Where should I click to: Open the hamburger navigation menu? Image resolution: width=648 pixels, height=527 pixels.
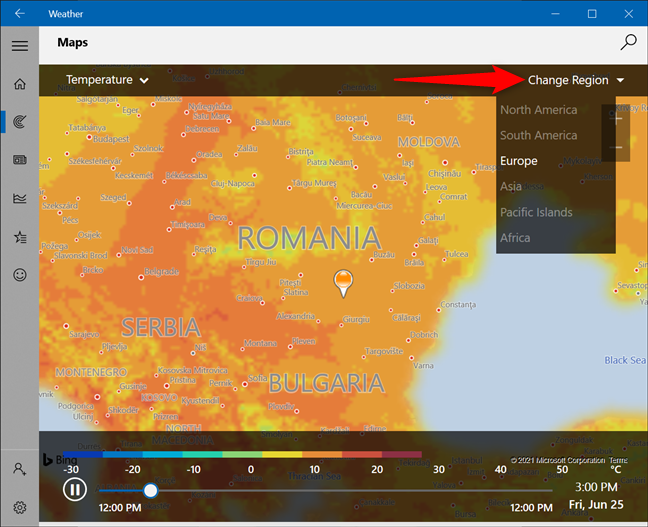pos(19,45)
